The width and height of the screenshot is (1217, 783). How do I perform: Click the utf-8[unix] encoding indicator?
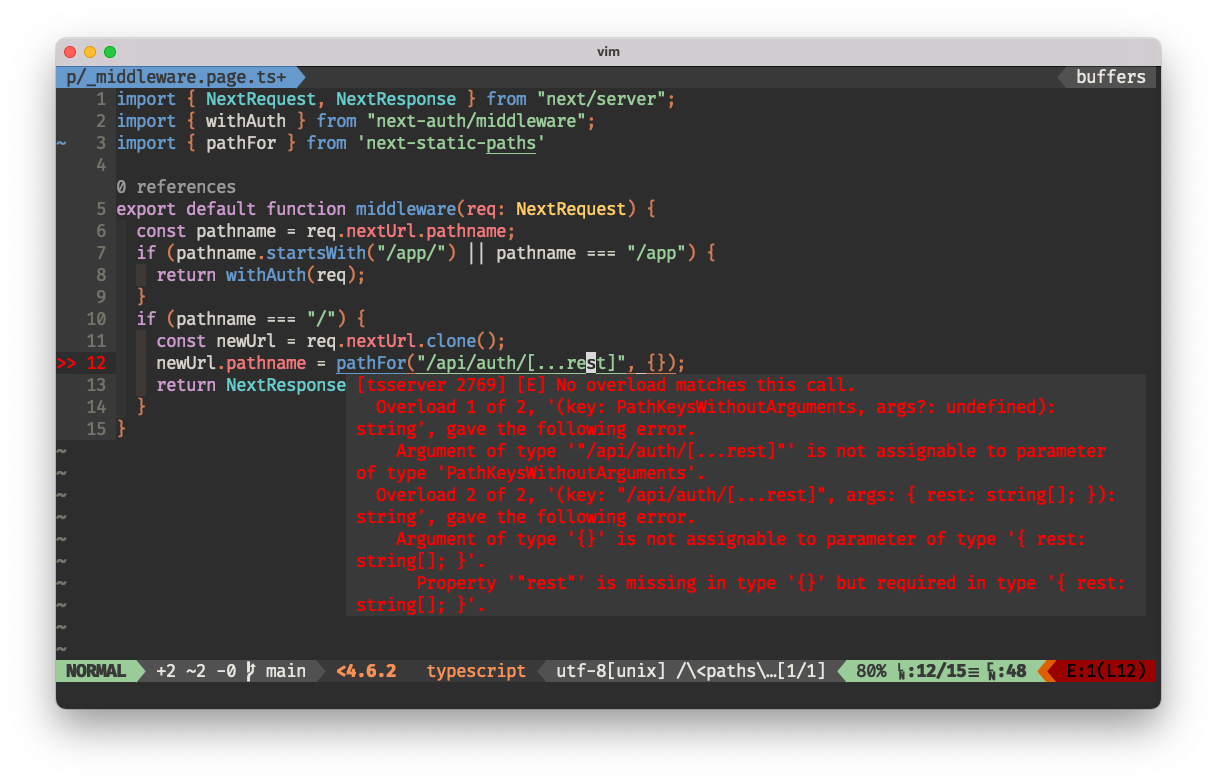(611, 671)
